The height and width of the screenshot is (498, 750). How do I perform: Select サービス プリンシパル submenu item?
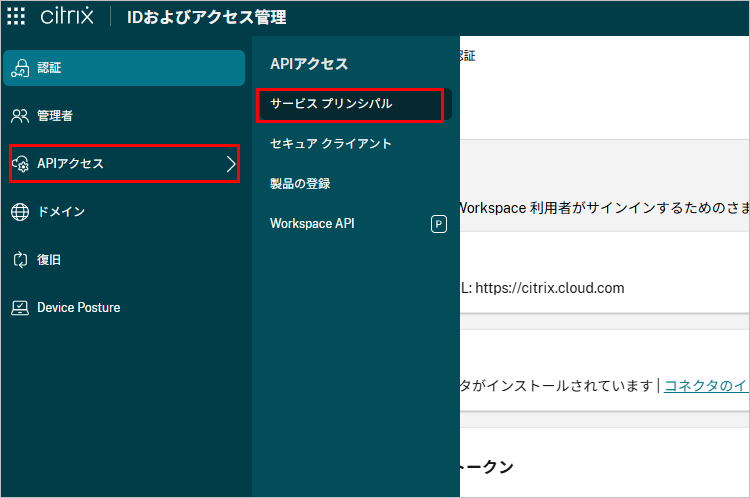pyautogui.click(x=354, y=104)
